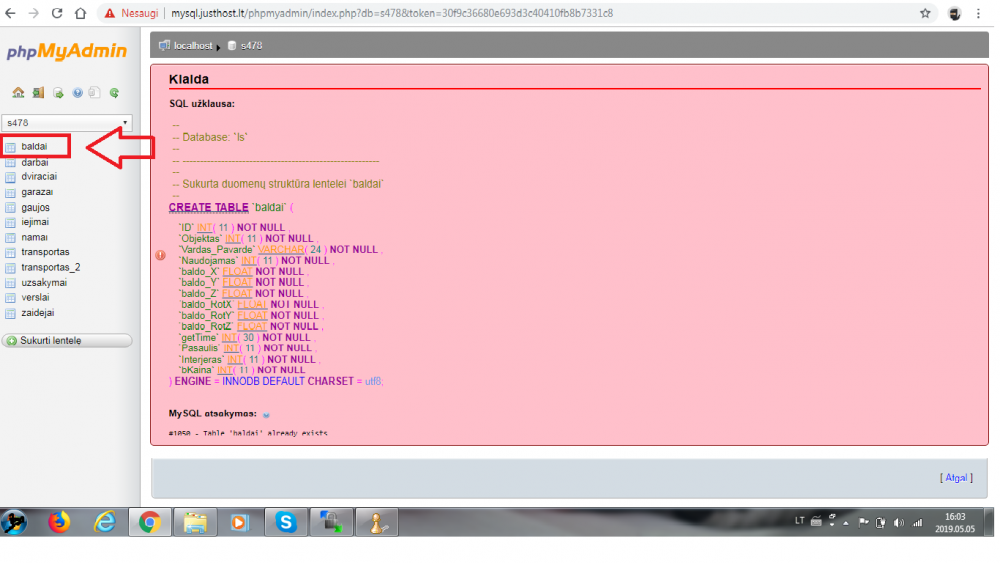Open phpMyAdmin documentation help icon
Image resolution: width=1000 pixels, height=563 pixels.
point(77,93)
